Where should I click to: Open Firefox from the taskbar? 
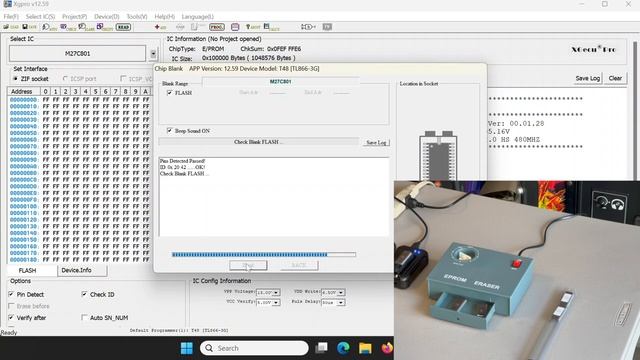point(387,348)
